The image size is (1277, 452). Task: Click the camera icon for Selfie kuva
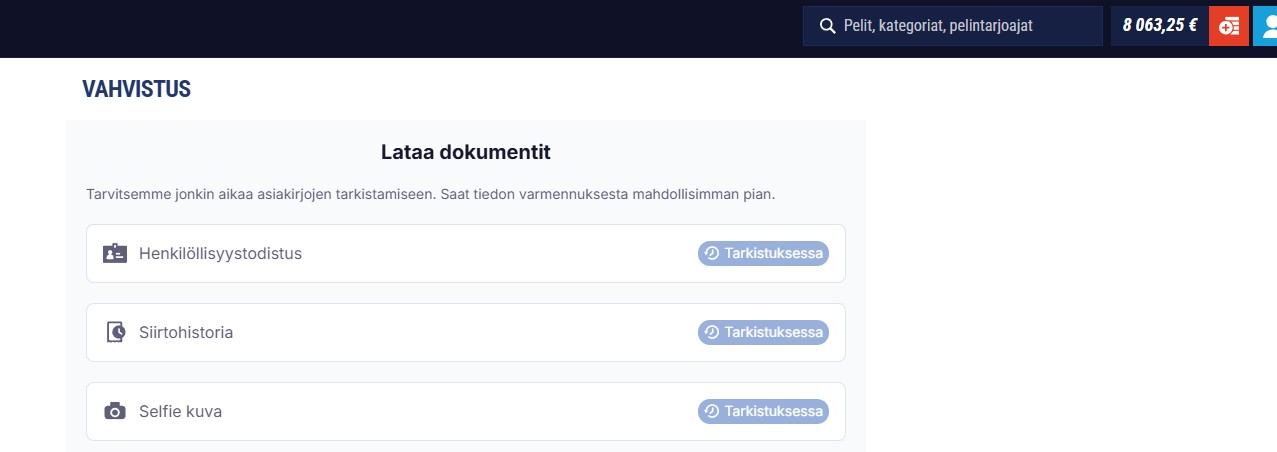(115, 411)
